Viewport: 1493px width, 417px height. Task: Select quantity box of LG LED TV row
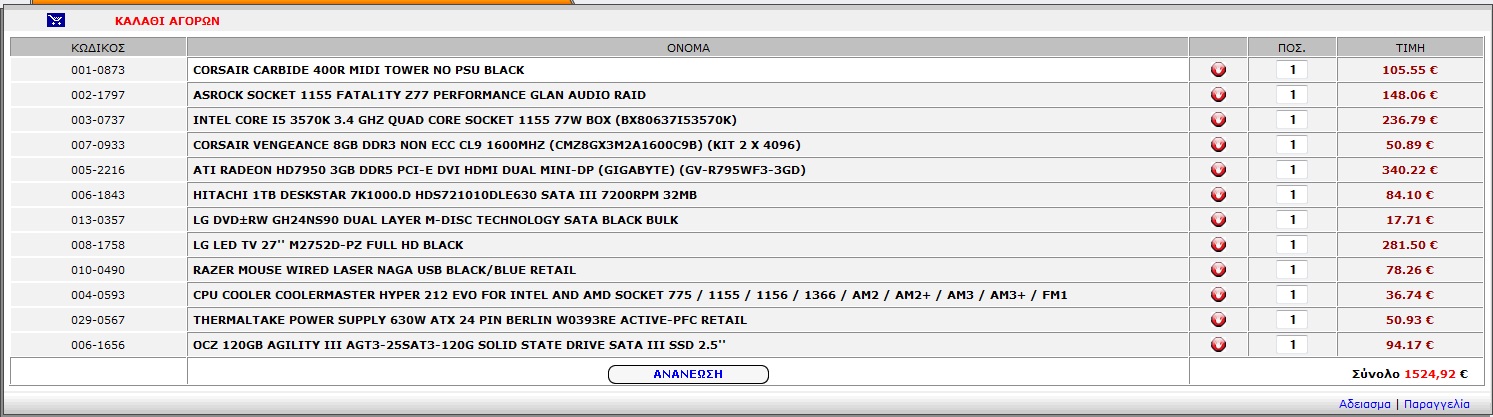1292,245
